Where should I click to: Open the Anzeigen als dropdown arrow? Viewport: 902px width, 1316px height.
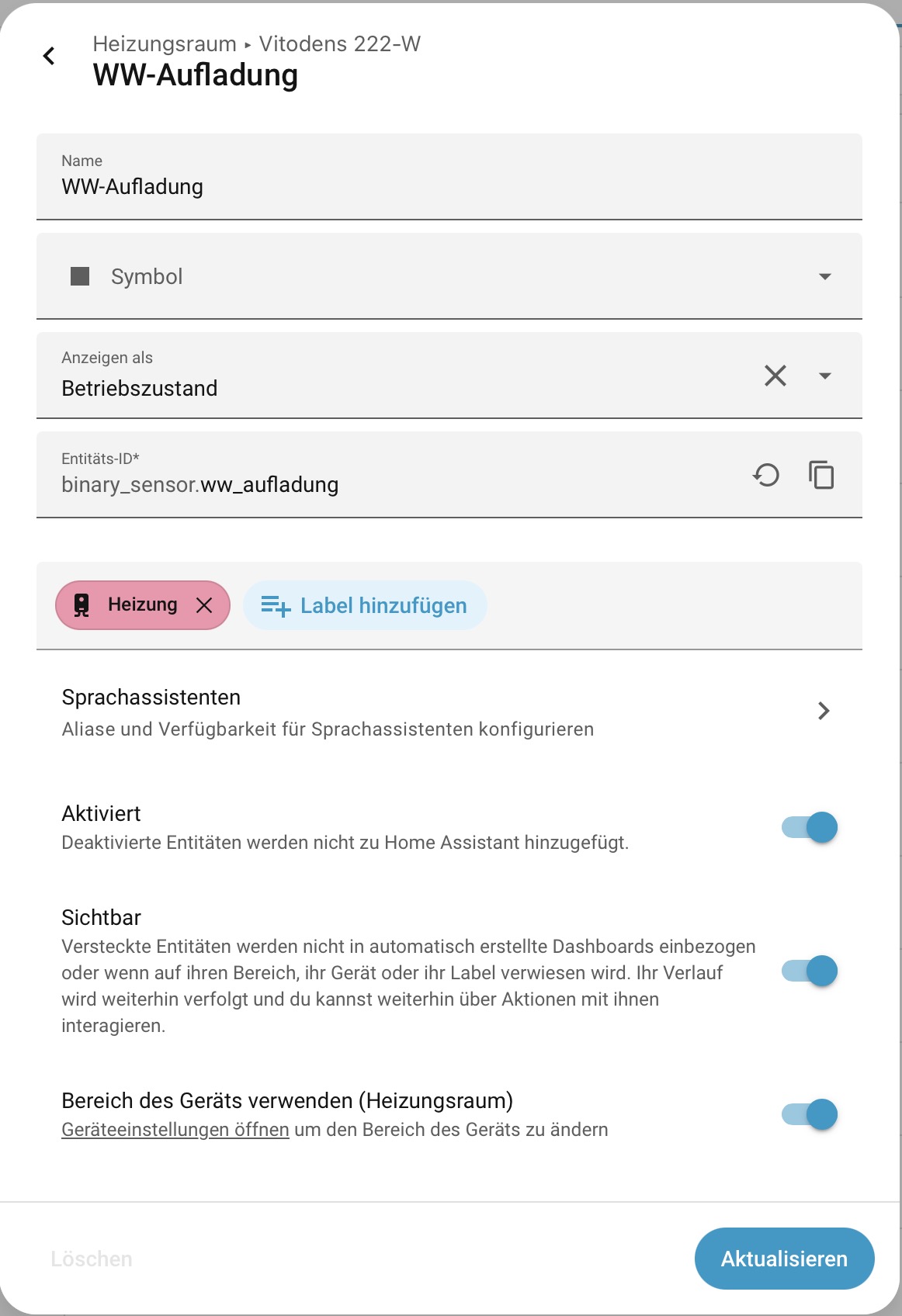click(825, 376)
